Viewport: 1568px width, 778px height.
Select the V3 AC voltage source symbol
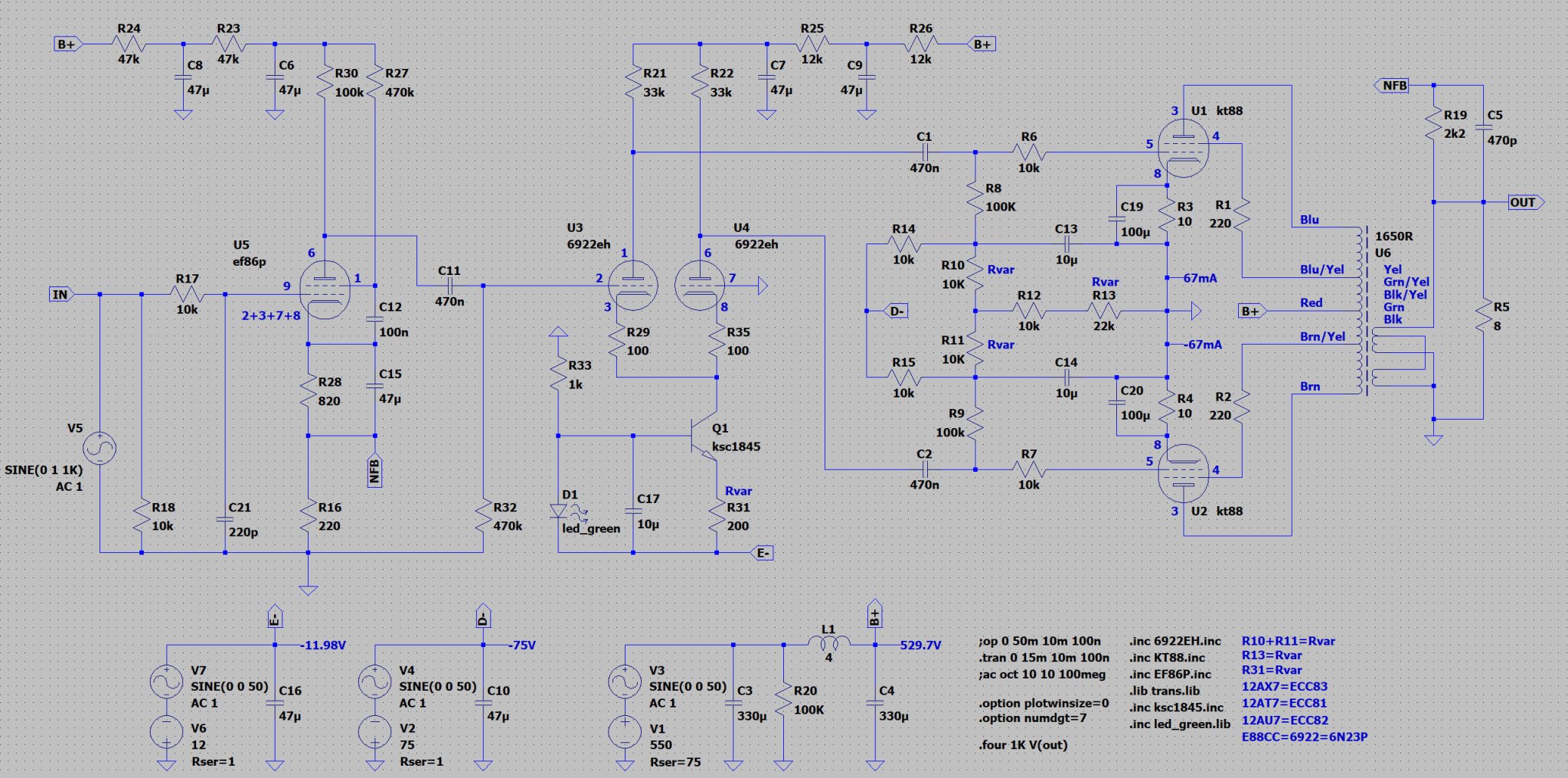625,682
